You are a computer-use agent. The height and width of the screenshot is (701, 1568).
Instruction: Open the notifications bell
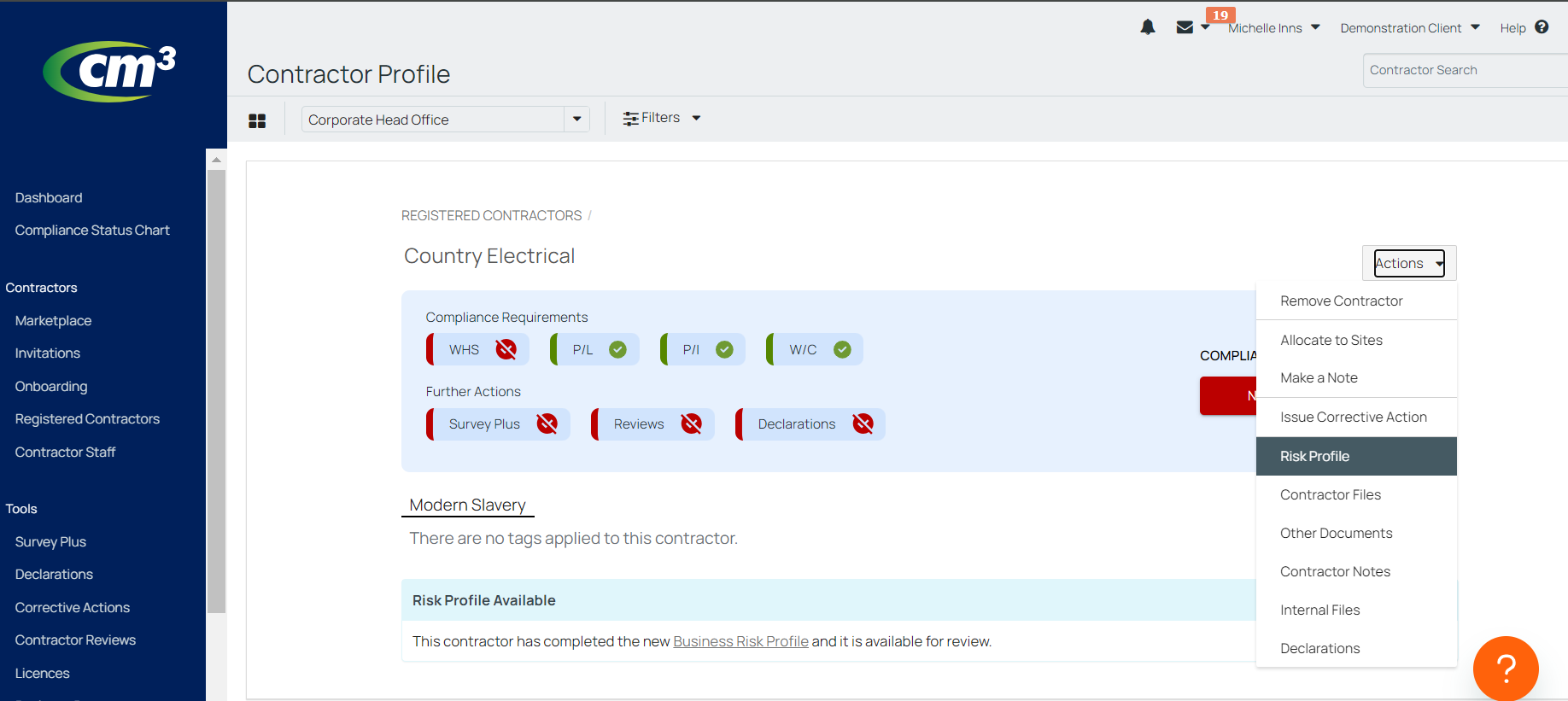tap(1148, 27)
